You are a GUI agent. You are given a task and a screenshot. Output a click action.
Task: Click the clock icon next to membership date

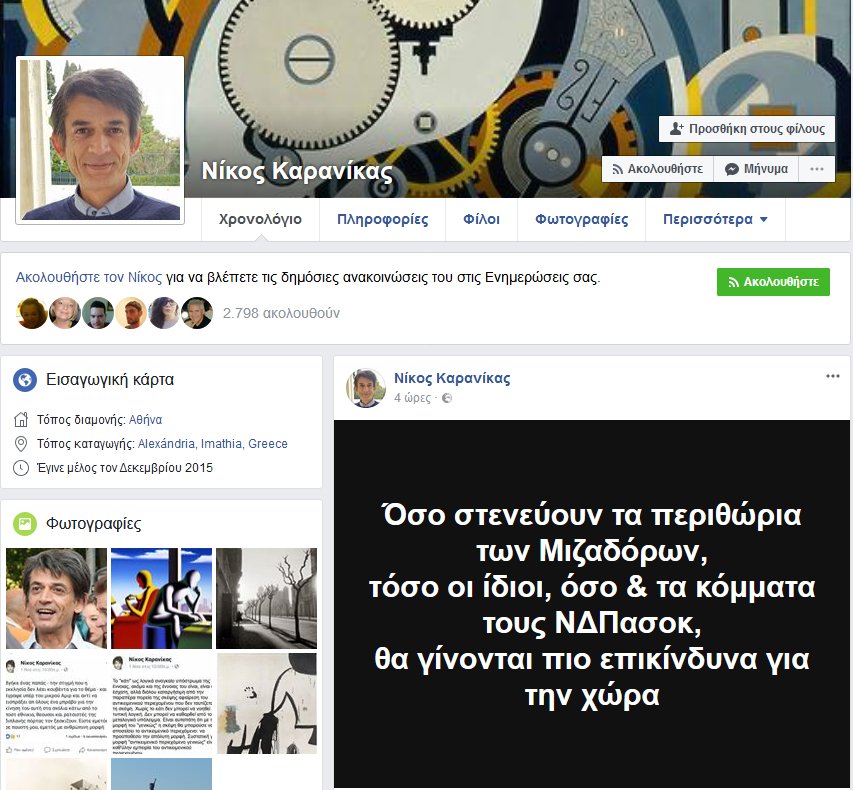[x=21, y=466]
